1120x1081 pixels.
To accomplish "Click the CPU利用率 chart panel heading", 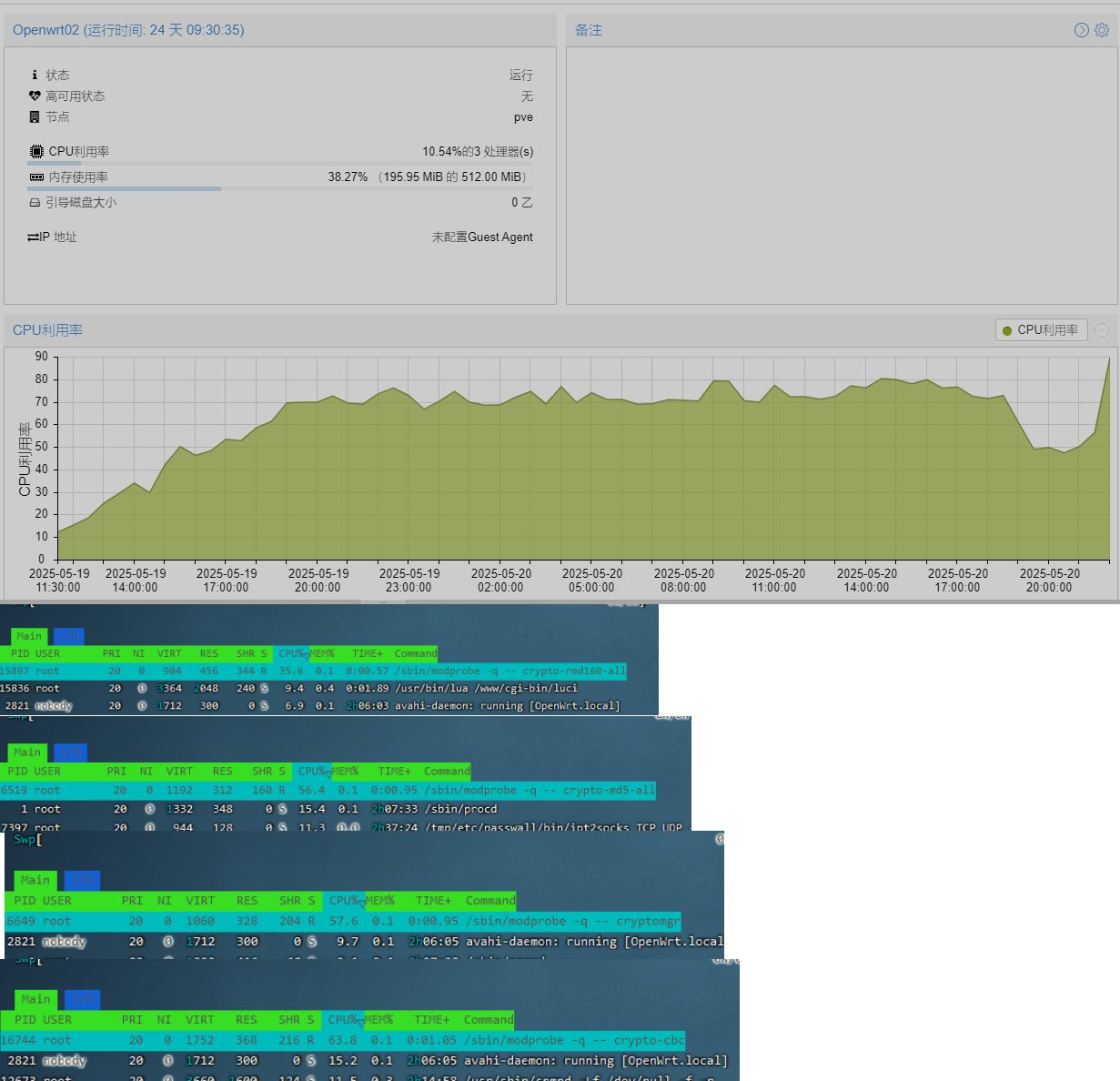I will [47, 330].
